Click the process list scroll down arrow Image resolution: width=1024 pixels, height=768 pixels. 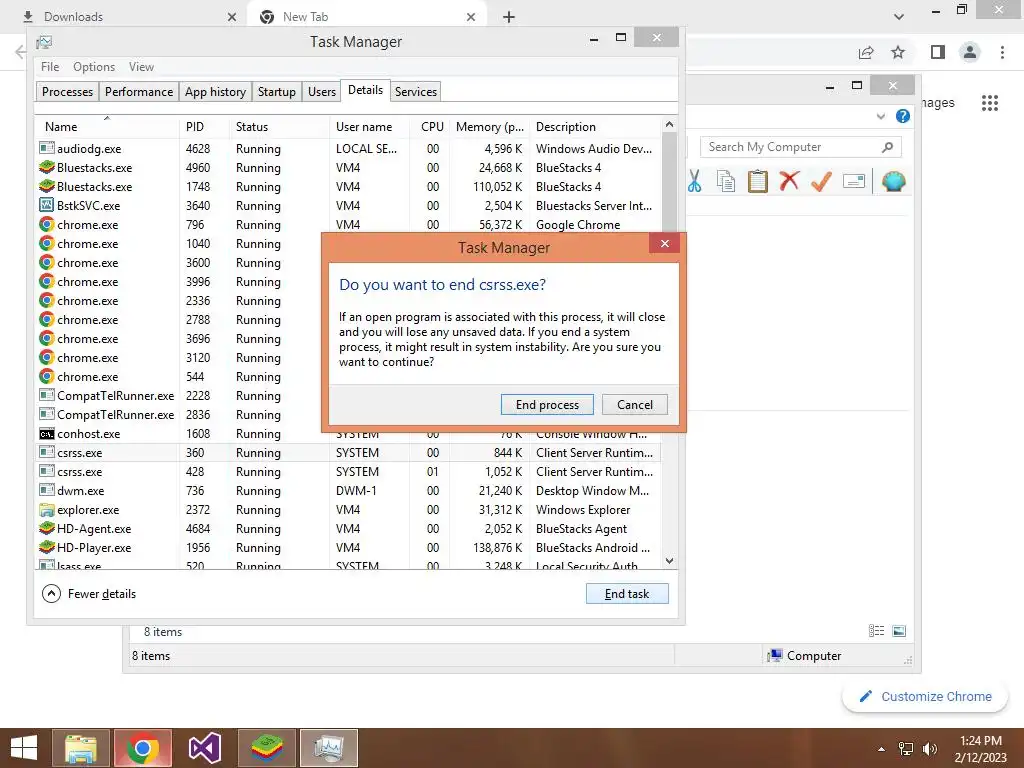(x=669, y=561)
